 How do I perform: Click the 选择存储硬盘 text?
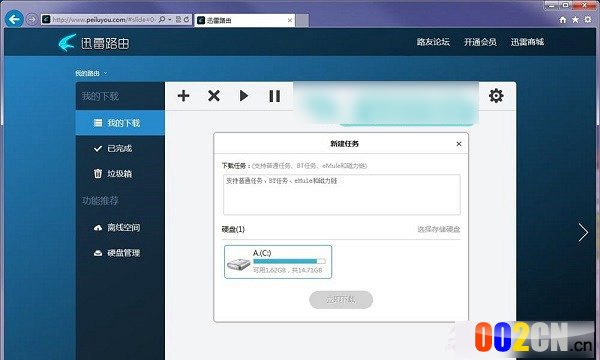coord(439,229)
